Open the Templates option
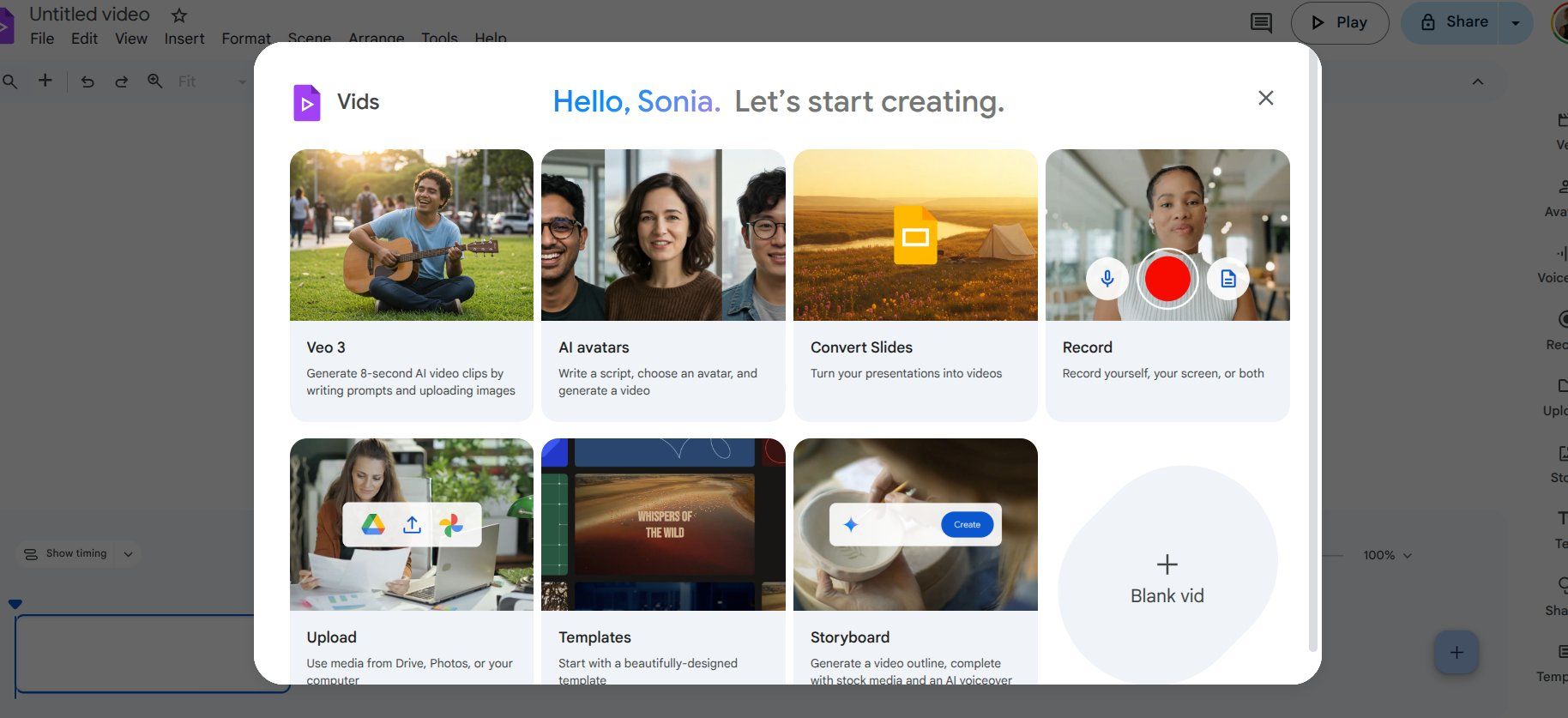This screenshot has width=1568, height=718. (663, 561)
